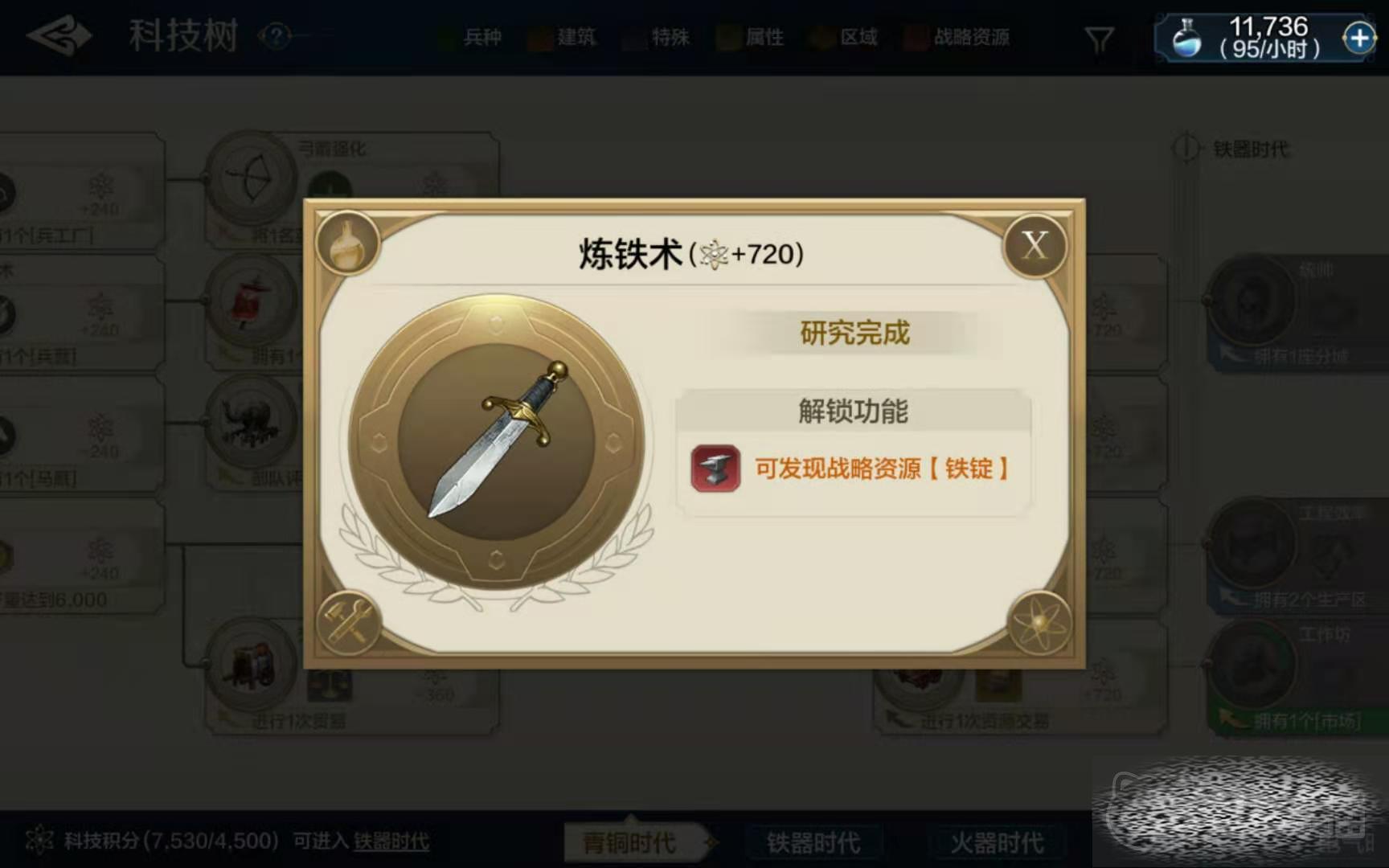Open the 铁器时代 link in status bar

tap(391, 841)
